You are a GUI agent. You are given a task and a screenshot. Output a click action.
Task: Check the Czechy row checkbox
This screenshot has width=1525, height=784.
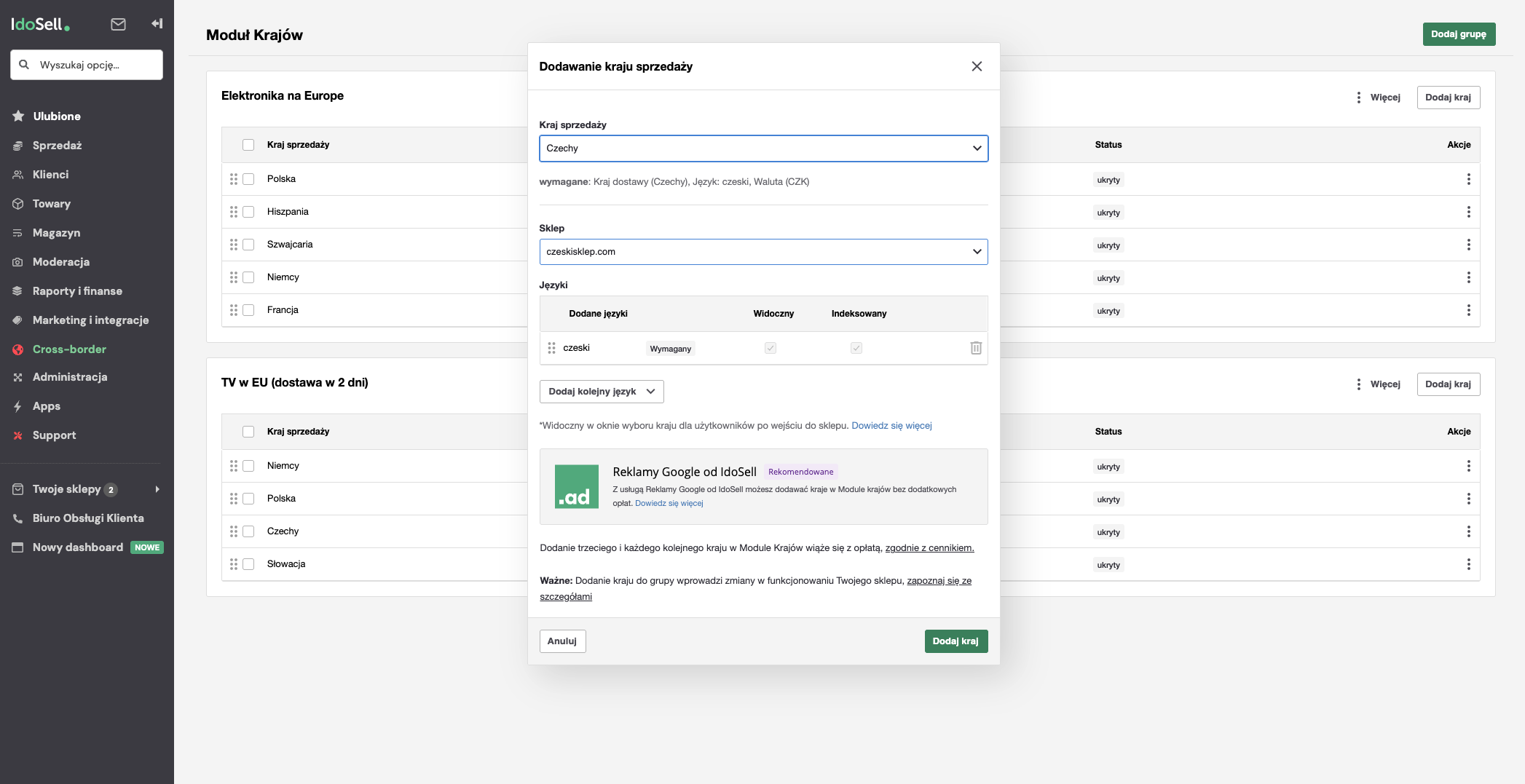(248, 531)
